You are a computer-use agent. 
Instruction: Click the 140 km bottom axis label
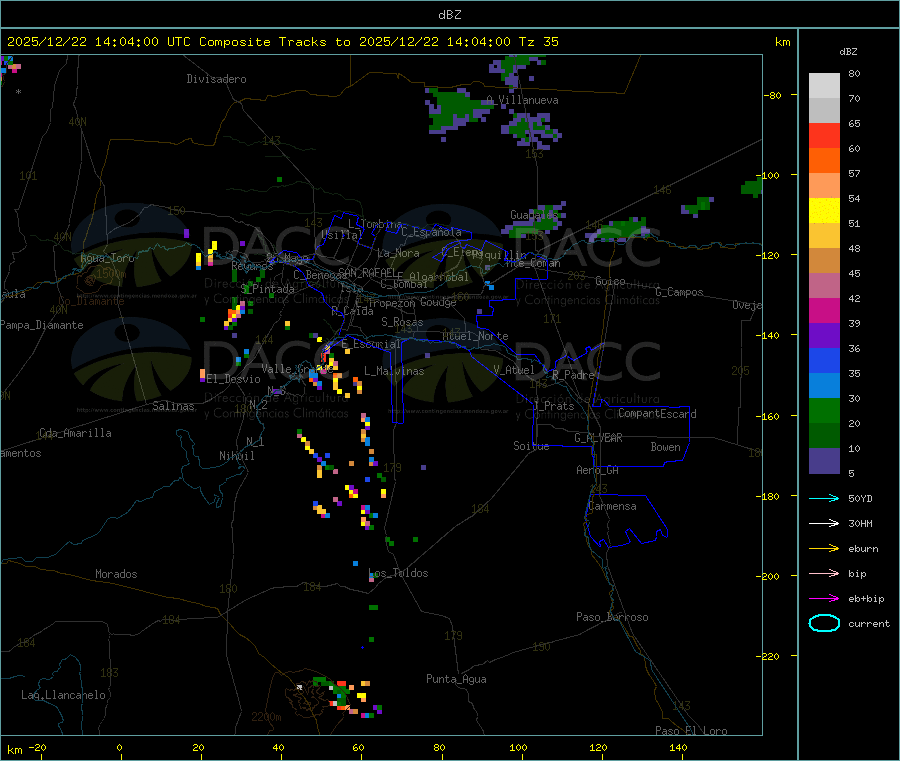tap(678, 747)
